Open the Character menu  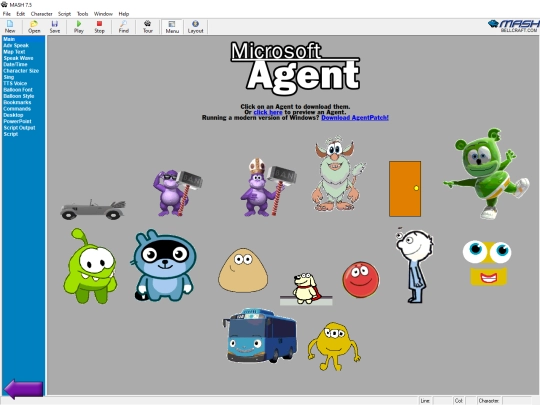41,14
